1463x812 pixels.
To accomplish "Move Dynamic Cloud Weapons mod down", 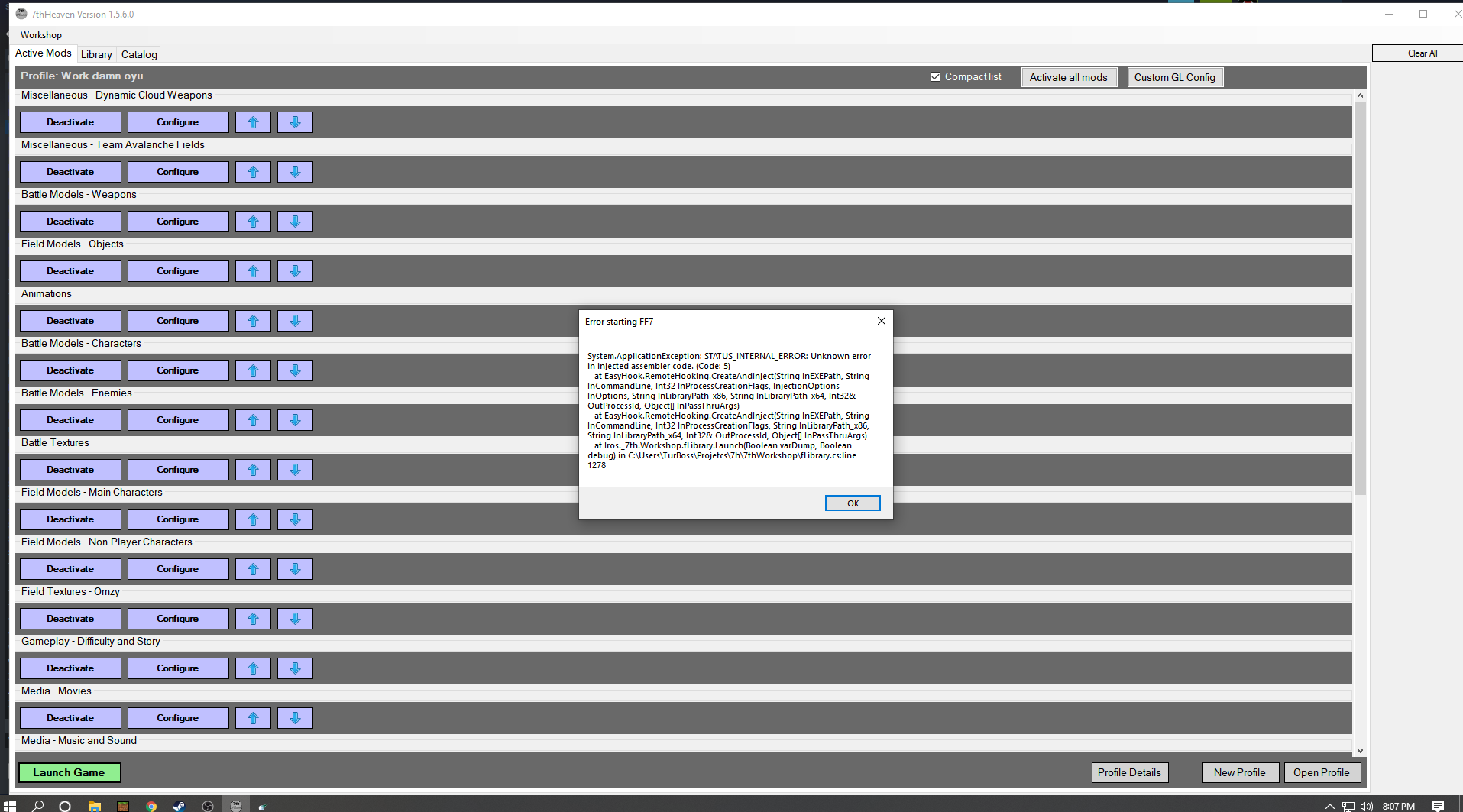I will click(295, 122).
